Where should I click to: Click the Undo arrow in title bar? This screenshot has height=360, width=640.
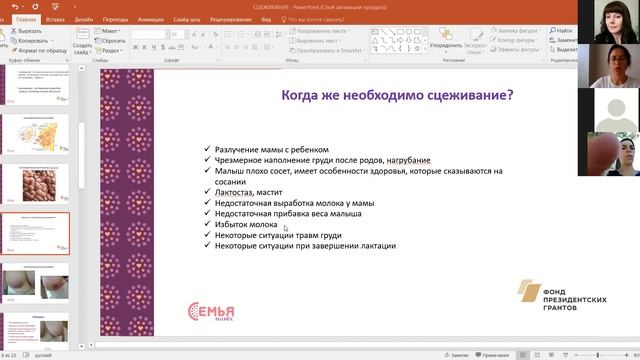point(15,7)
